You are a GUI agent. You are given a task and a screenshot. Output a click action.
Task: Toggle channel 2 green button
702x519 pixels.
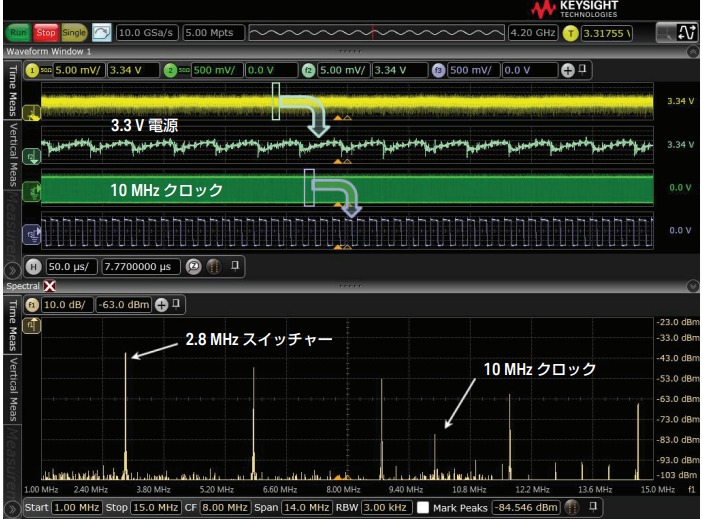[171, 71]
